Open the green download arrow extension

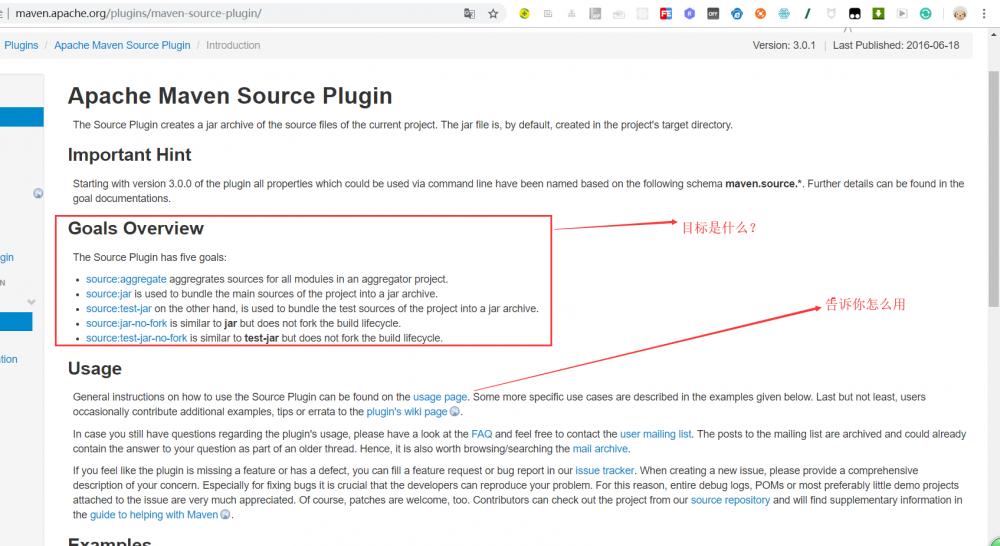[x=878, y=13]
